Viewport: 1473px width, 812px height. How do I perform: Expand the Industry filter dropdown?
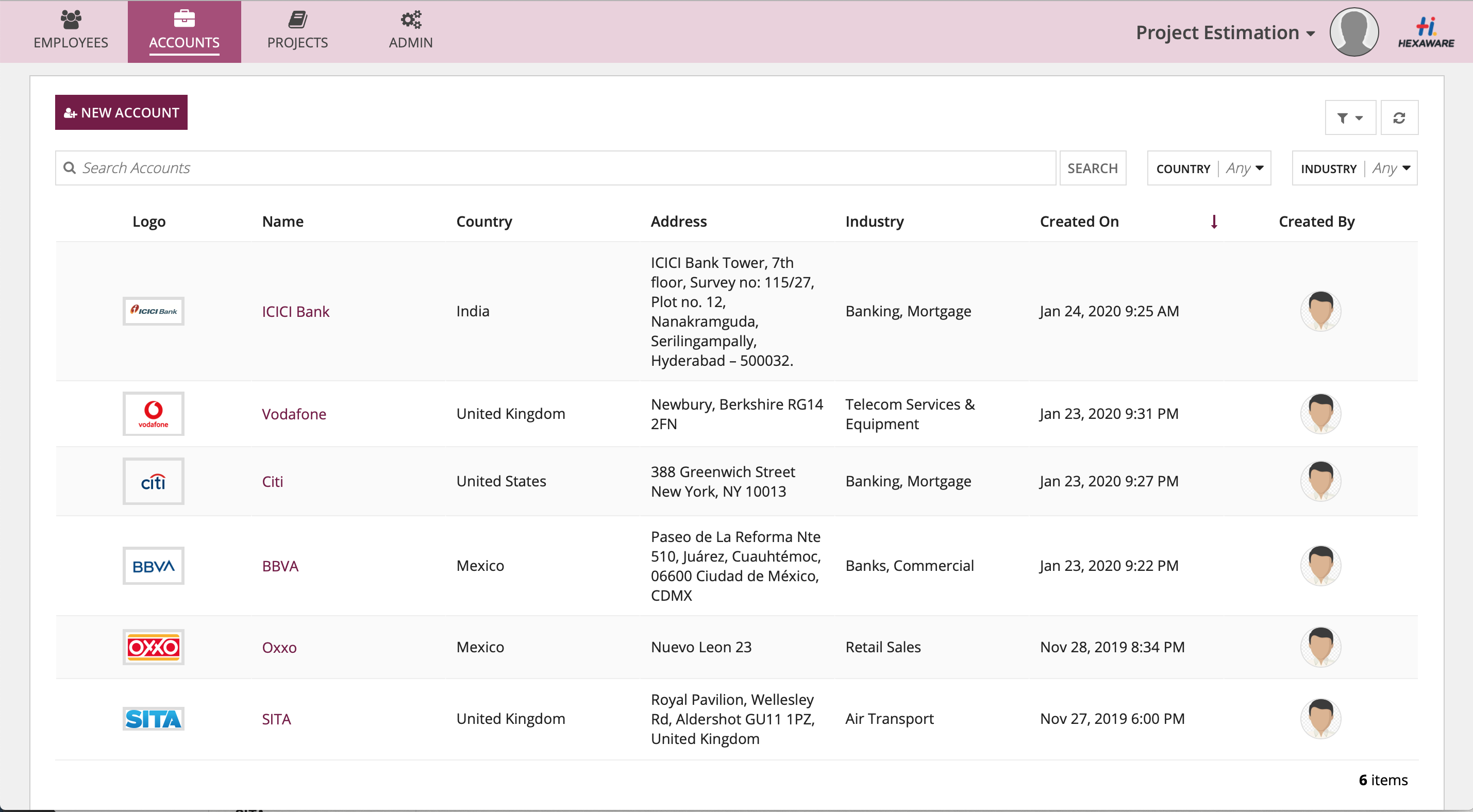point(1354,168)
